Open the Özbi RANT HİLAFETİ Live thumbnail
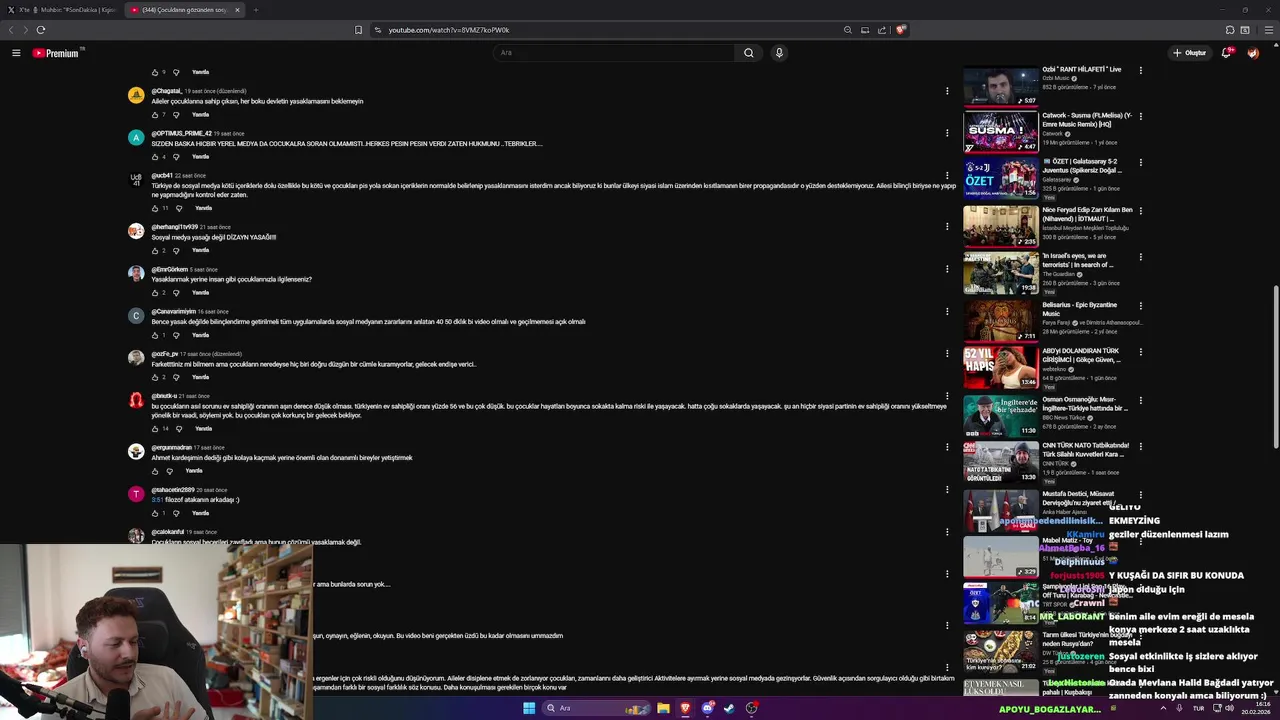This screenshot has width=1280, height=720. point(1001,86)
